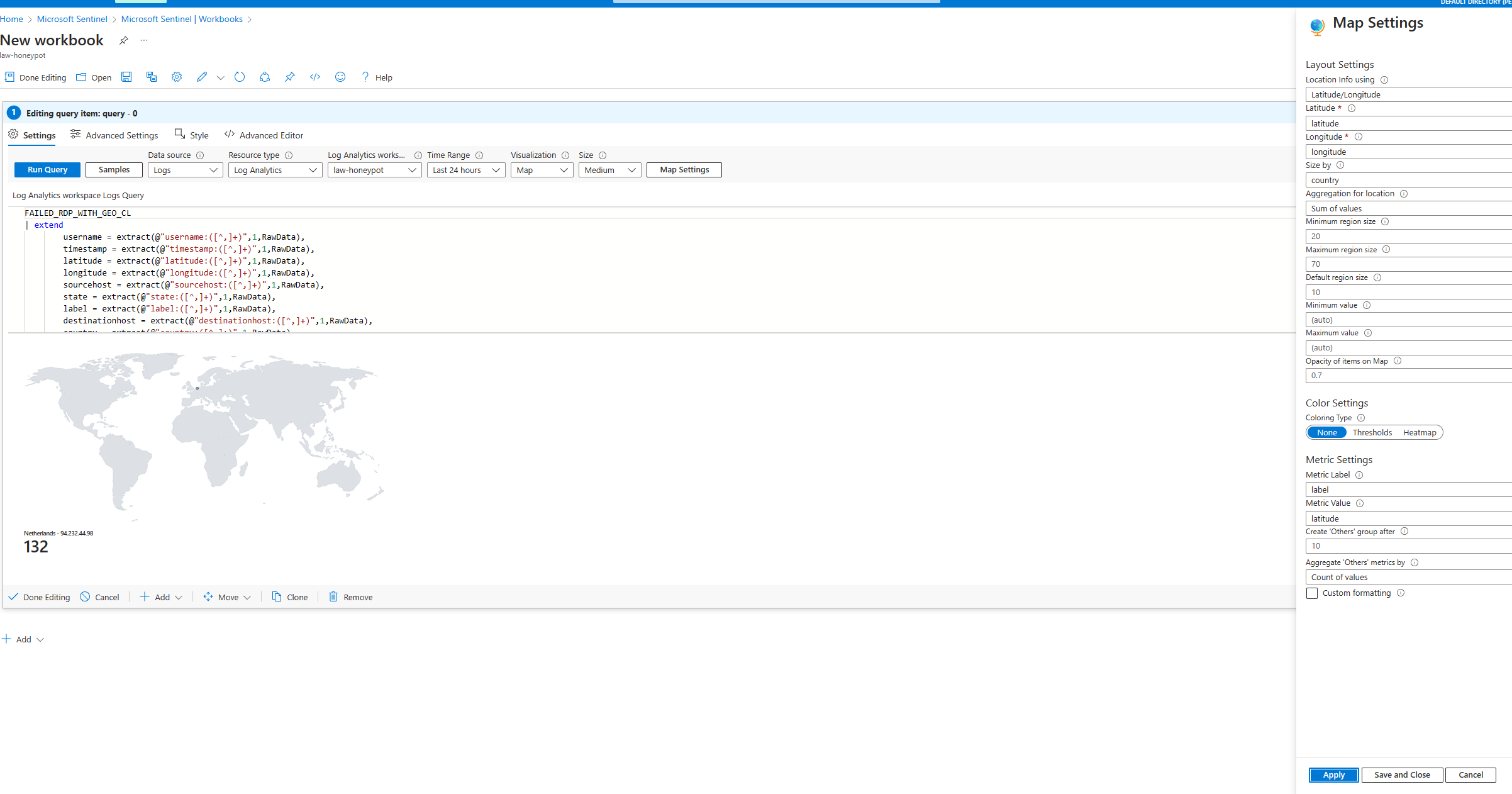
Task: Click the Refresh circular arrow icon
Action: [x=240, y=77]
